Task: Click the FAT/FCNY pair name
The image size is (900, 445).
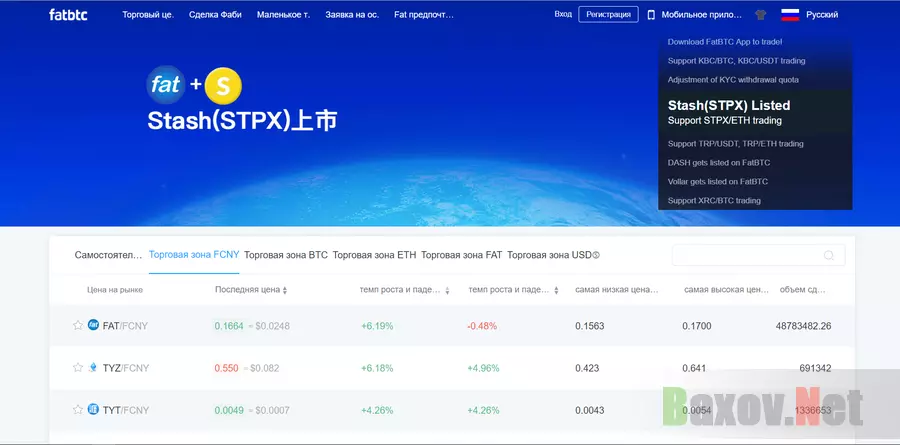Action: click(125, 326)
